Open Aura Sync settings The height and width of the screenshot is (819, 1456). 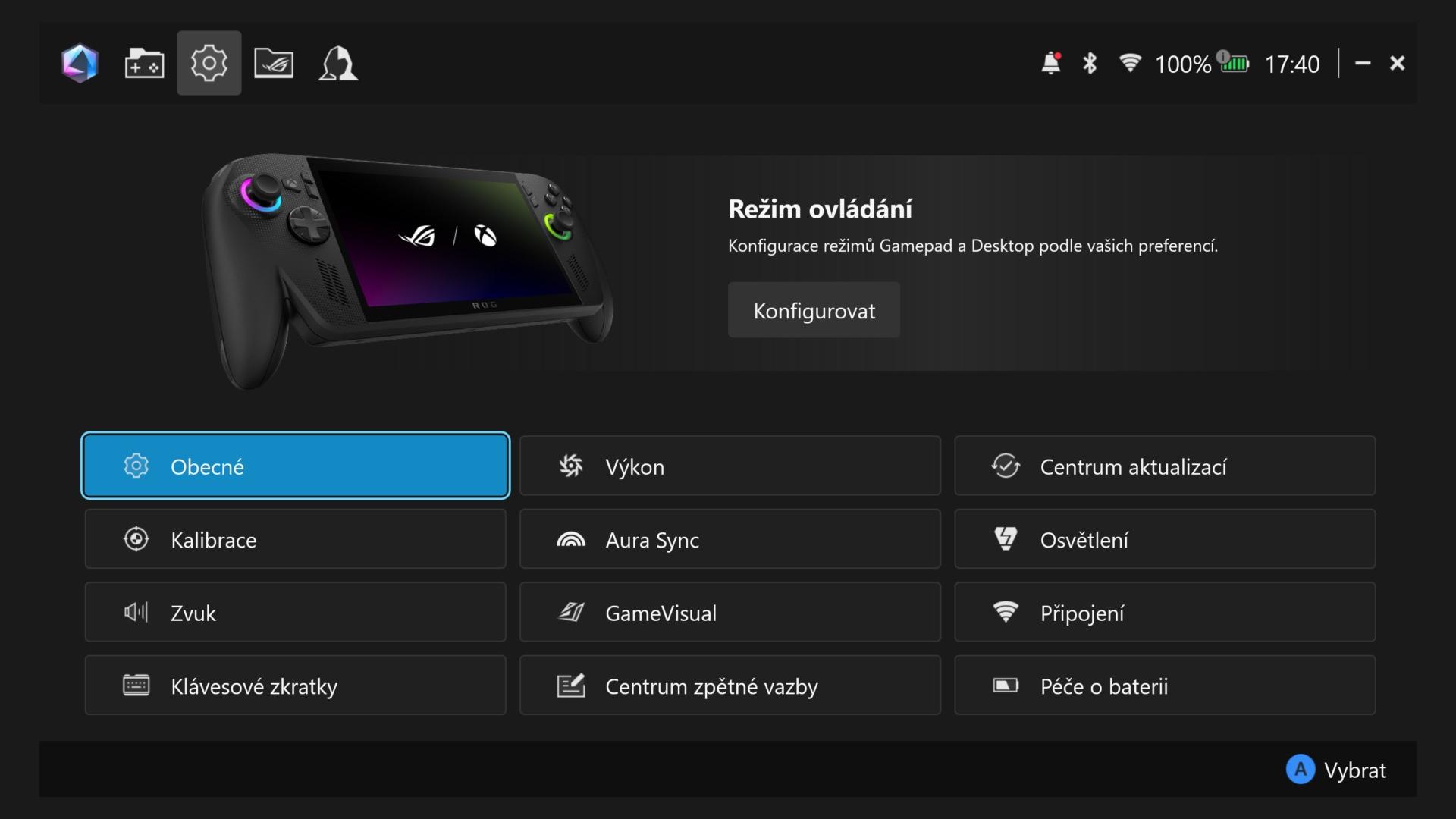point(730,539)
